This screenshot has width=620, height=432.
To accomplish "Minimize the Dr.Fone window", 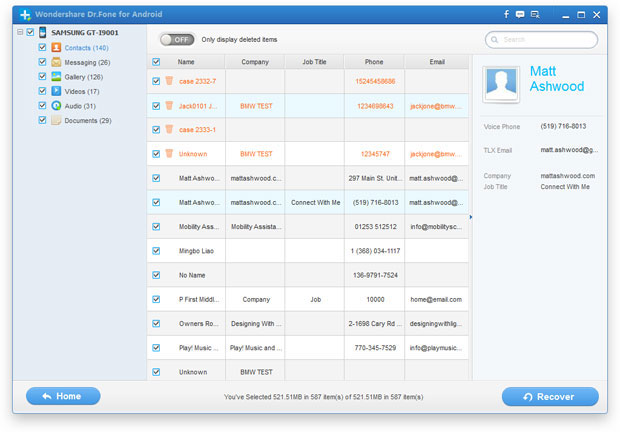I will 566,16.
